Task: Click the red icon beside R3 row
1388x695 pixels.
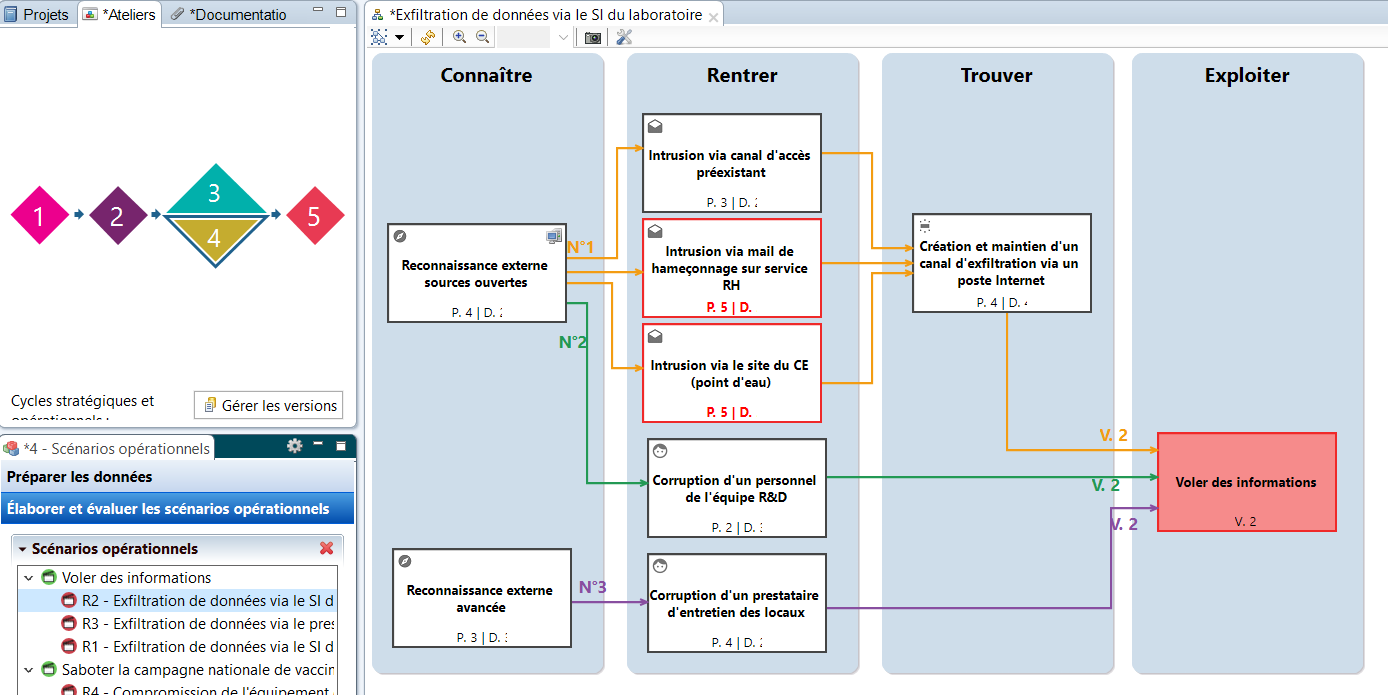Action: [x=69, y=624]
